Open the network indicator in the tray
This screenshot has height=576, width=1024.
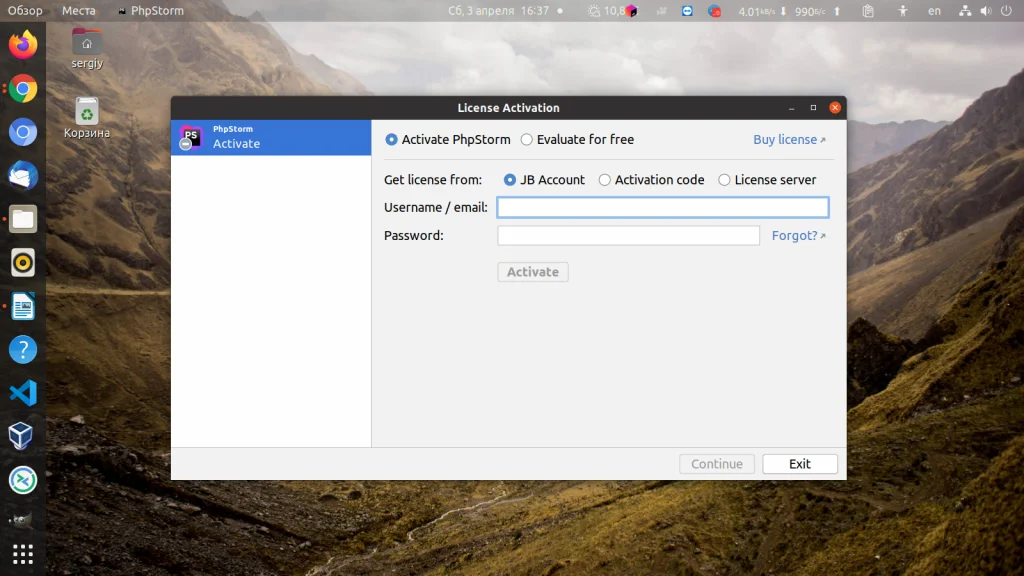(x=963, y=11)
